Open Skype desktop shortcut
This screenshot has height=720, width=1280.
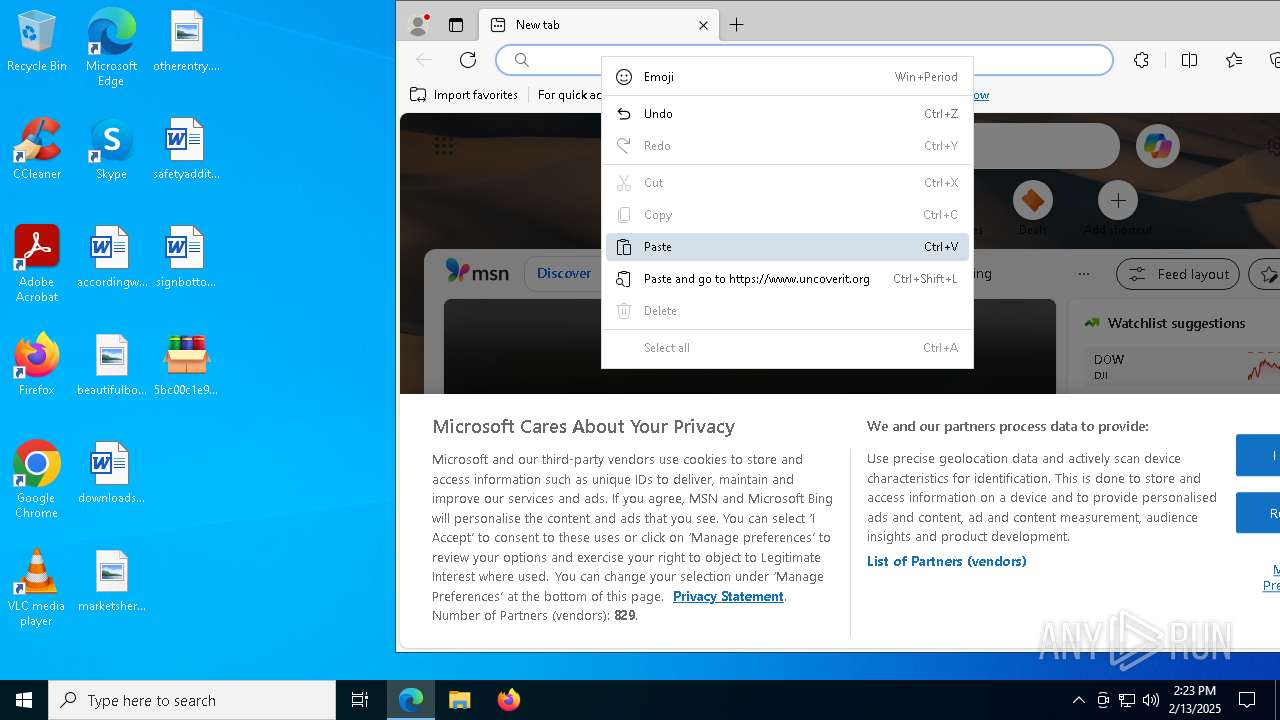pyautogui.click(x=111, y=150)
